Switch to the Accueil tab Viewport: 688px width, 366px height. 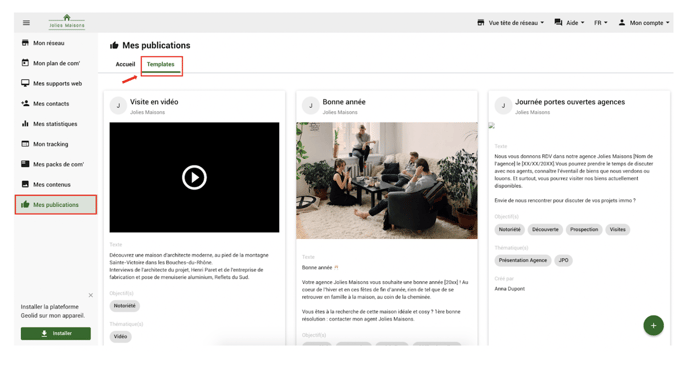point(125,64)
